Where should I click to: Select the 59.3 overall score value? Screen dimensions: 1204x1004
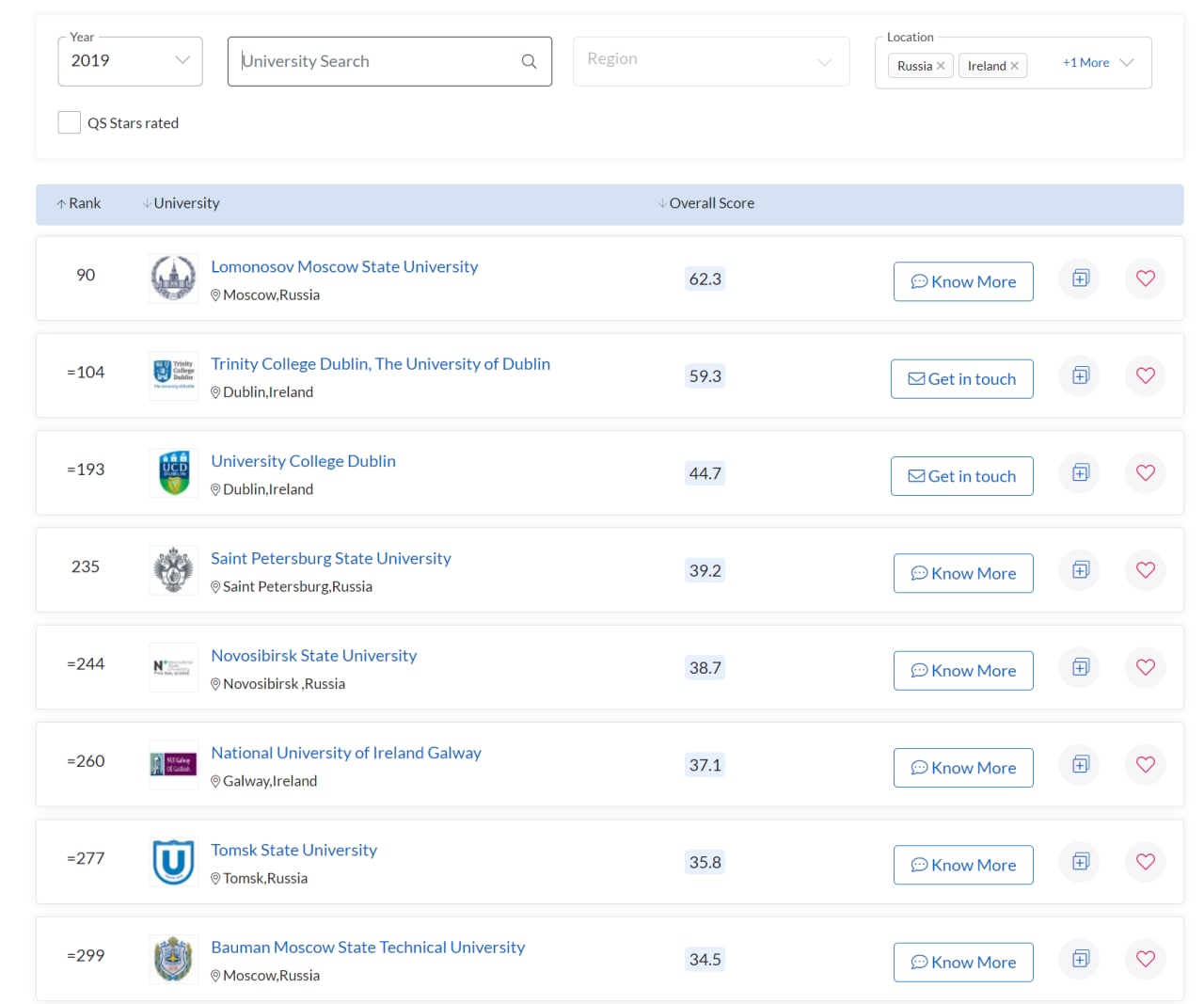click(705, 375)
